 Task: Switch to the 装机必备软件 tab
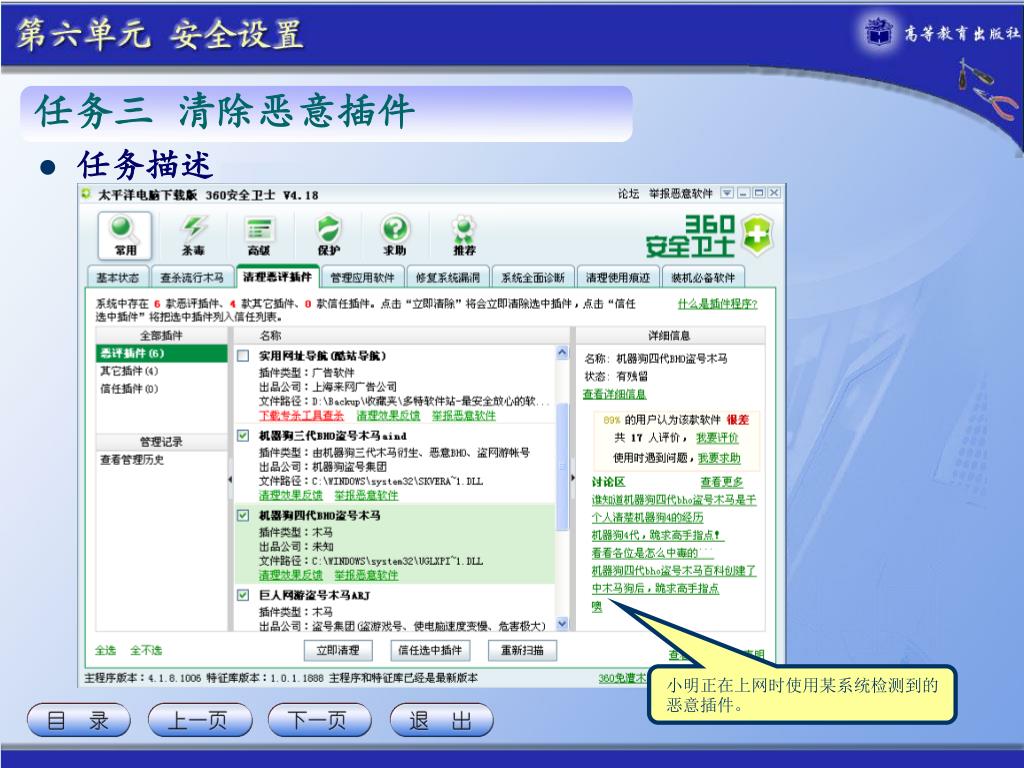click(703, 278)
